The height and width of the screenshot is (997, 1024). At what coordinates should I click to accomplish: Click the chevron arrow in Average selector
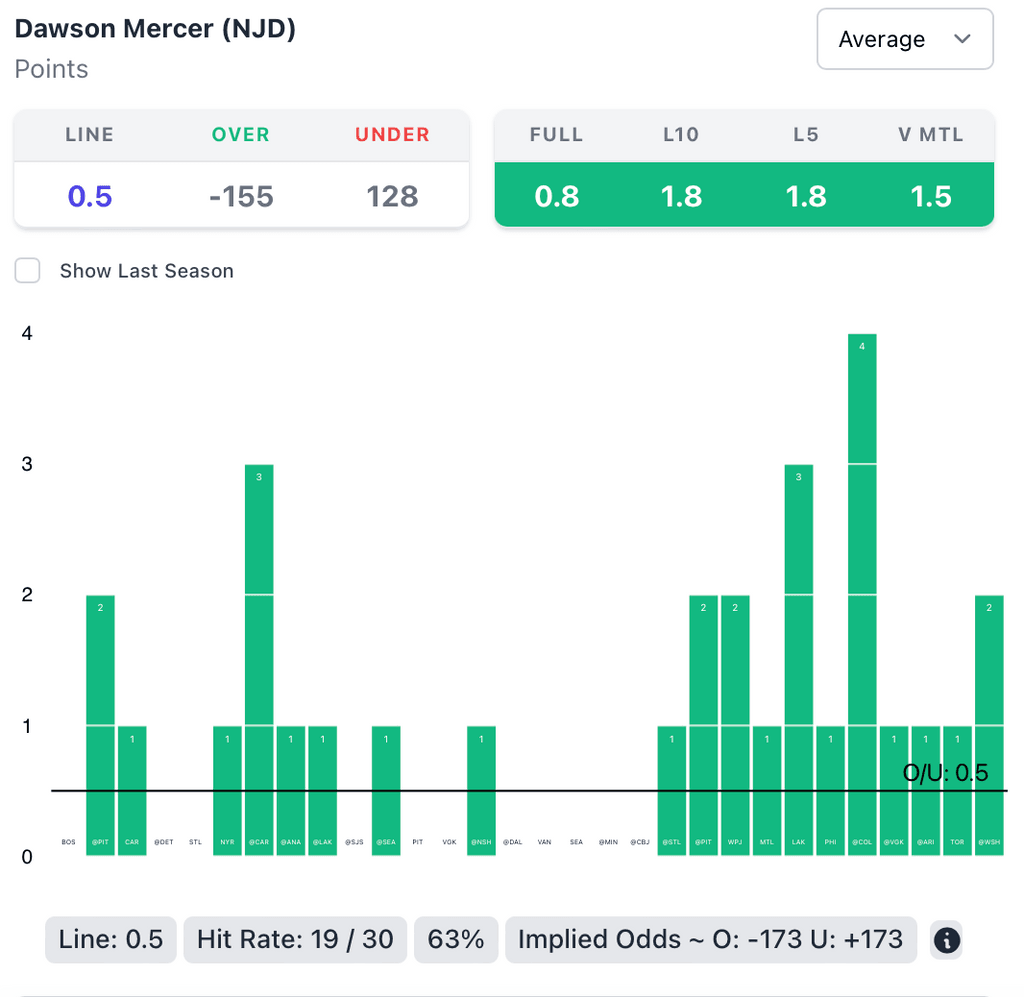(962, 39)
